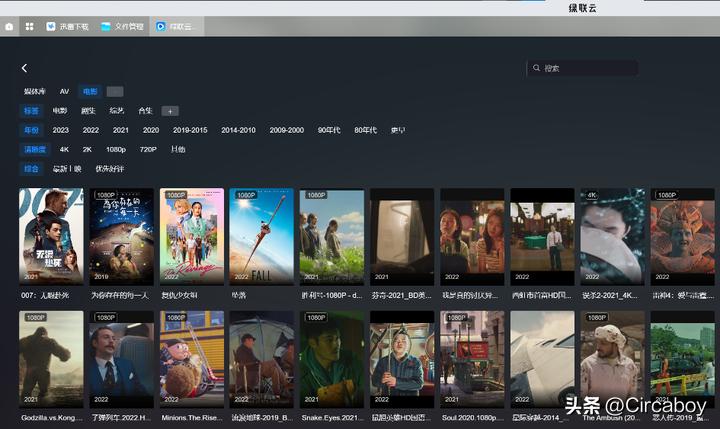Click the search input field
The image size is (720, 429).
tap(582, 68)
